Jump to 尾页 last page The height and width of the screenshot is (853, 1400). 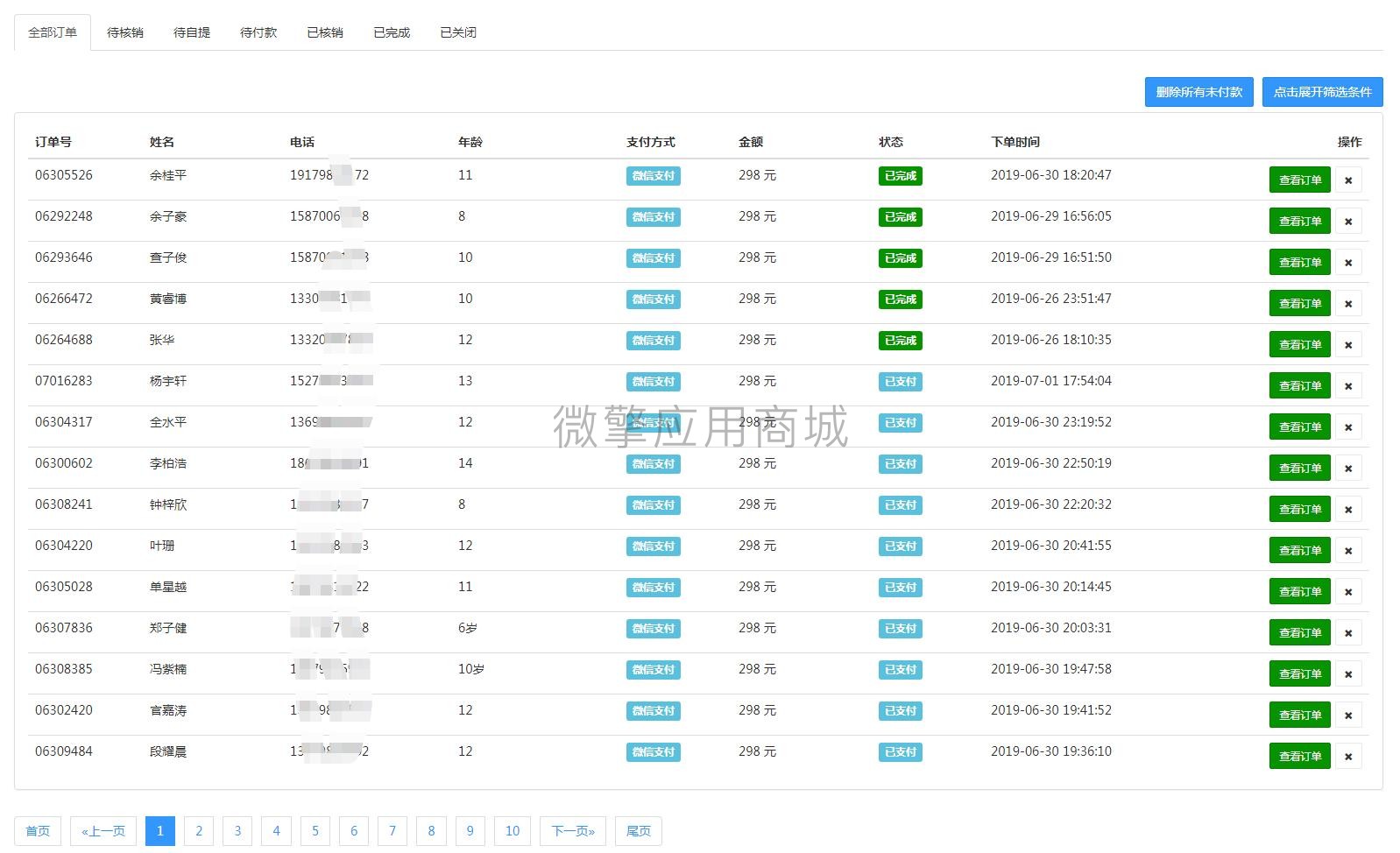(x=639, y=831)
